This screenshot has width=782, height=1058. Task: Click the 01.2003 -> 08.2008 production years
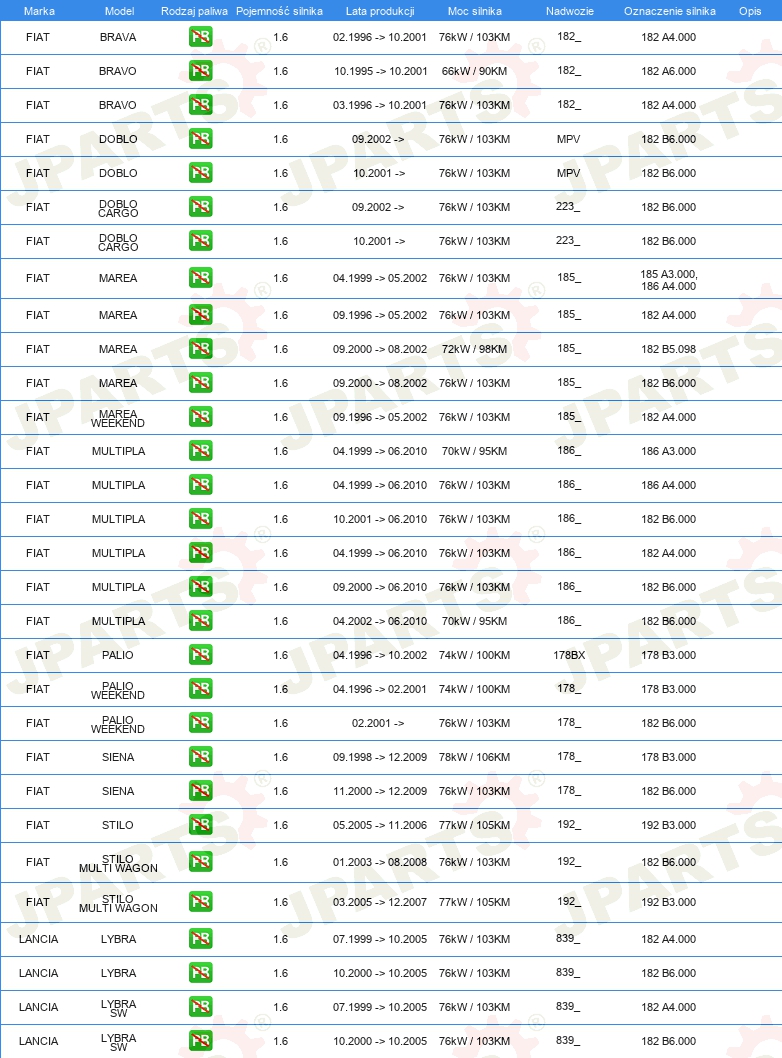point(380,862)
